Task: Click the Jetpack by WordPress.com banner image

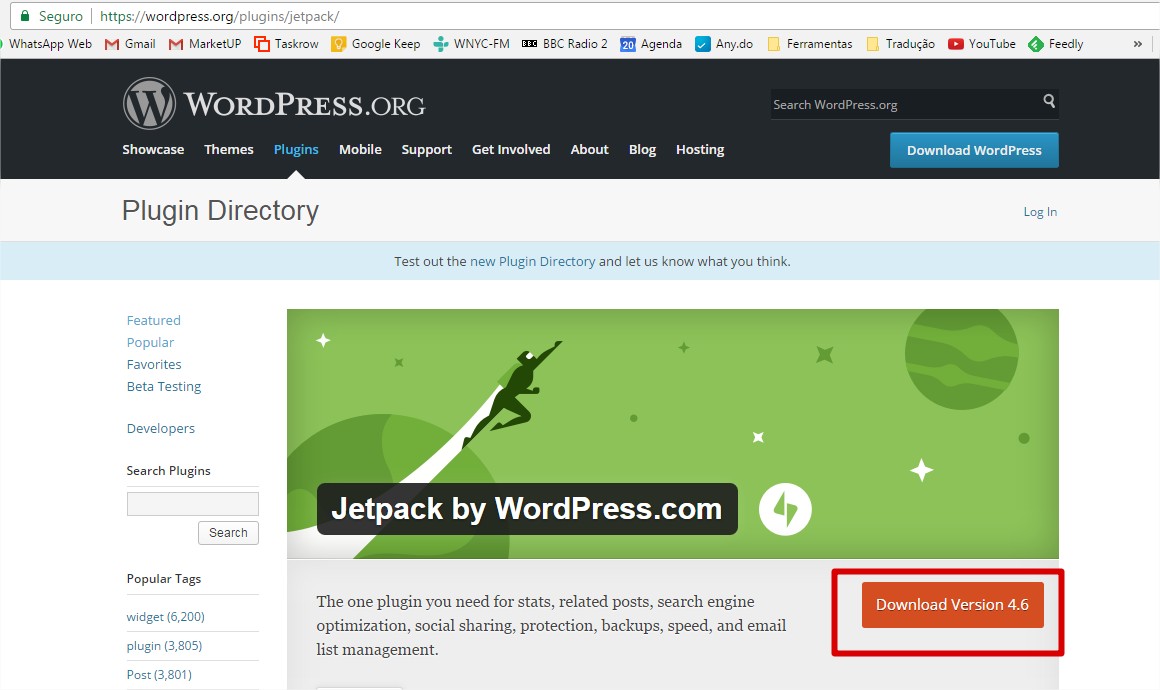Action: coord(672,433)
